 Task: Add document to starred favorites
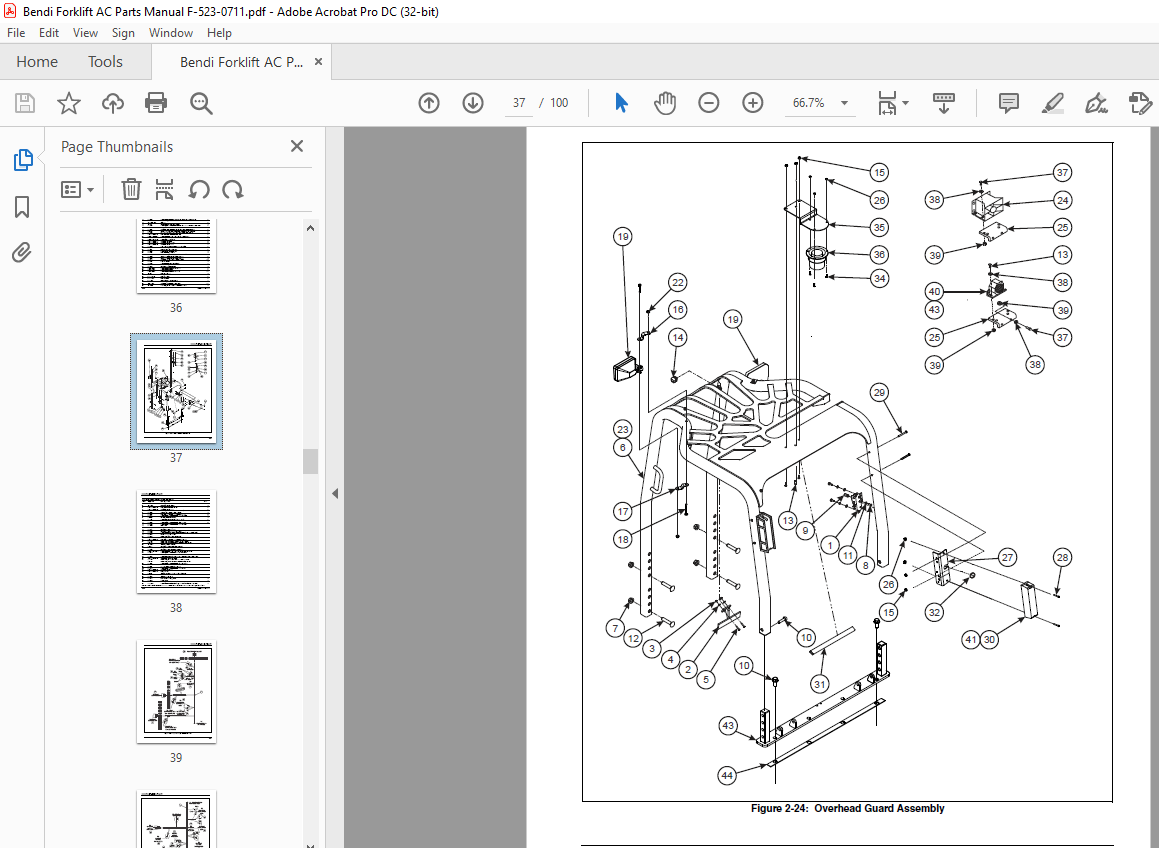tap(69, 103)
